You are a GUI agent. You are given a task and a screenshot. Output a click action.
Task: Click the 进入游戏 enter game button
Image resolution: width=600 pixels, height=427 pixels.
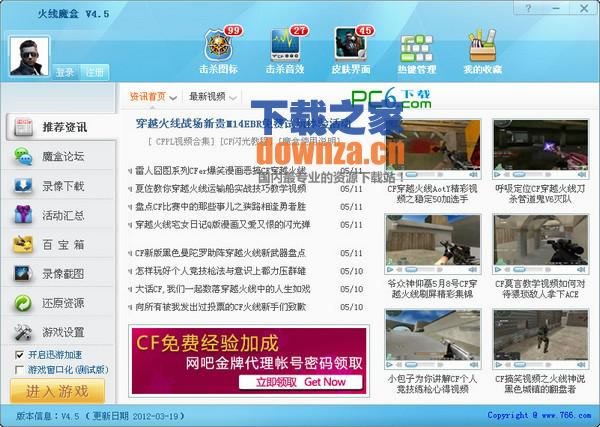point(56,391)
